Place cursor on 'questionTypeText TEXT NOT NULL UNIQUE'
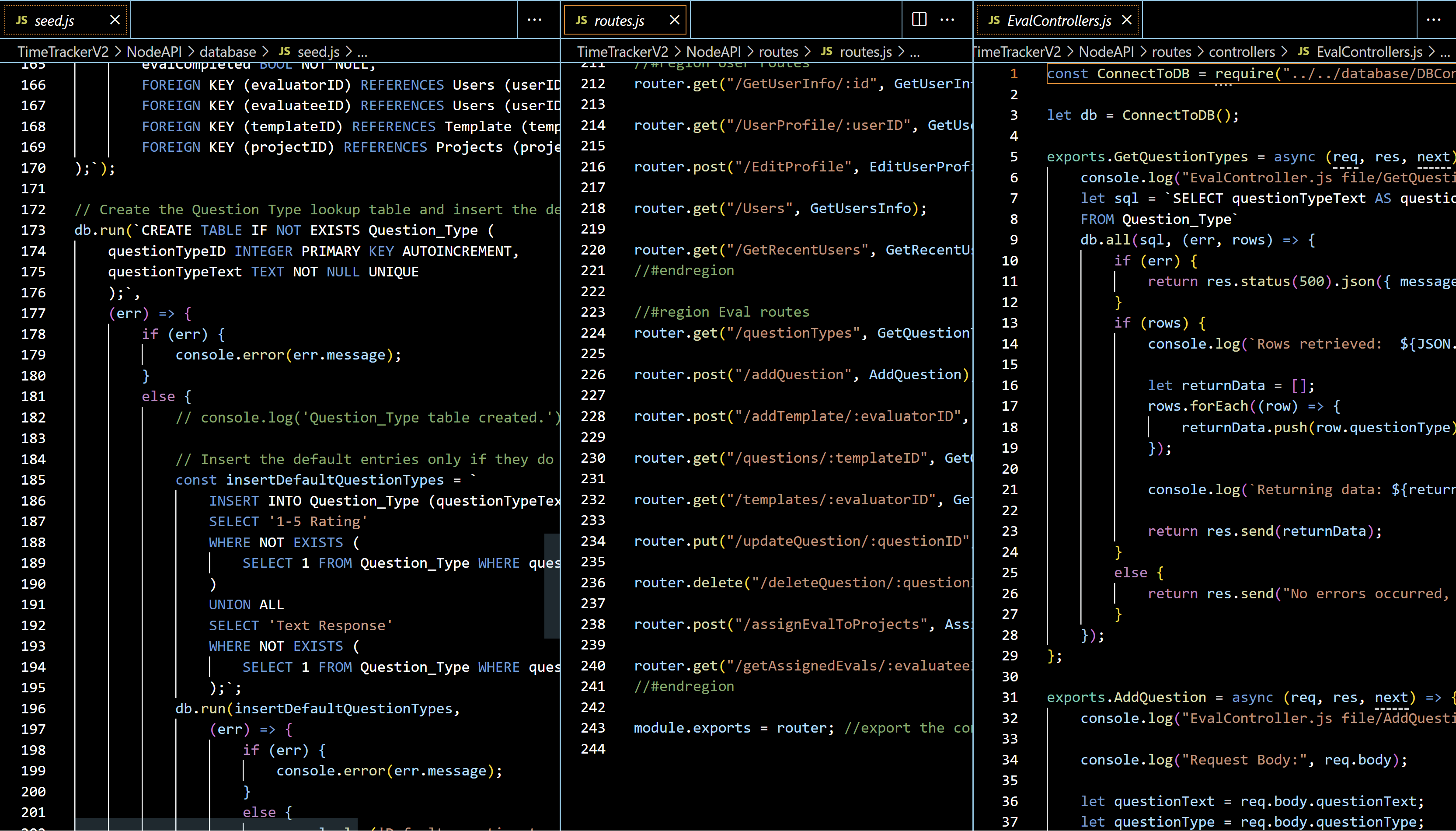 point(263,272)
